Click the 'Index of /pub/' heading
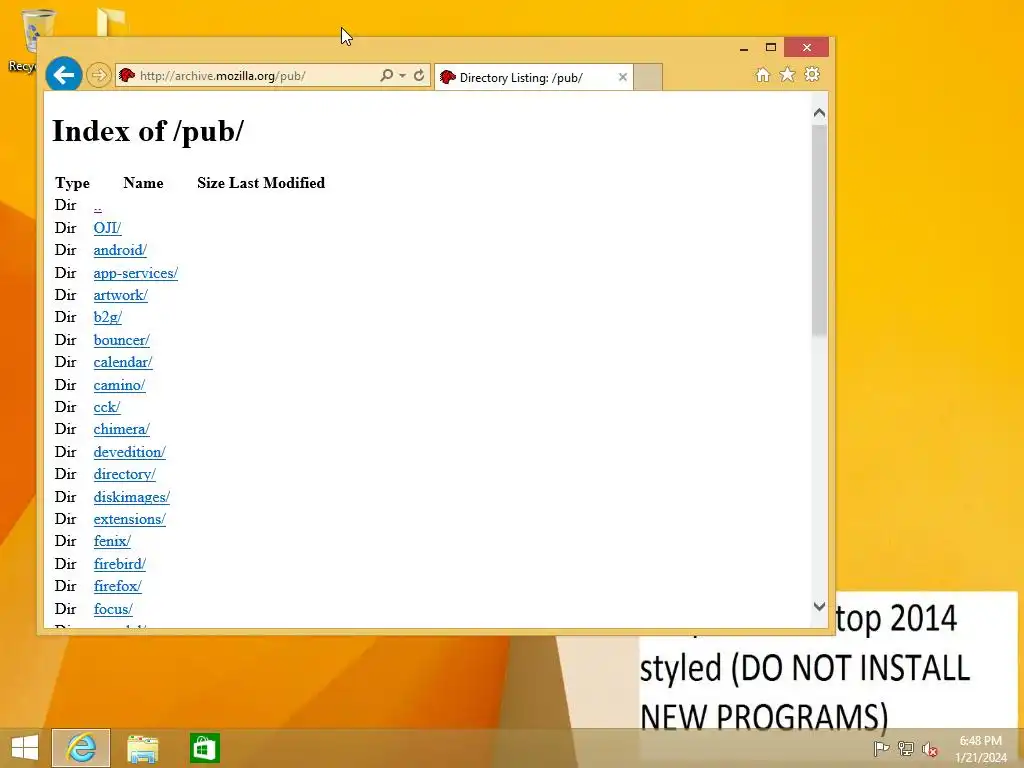 point(148,131)
